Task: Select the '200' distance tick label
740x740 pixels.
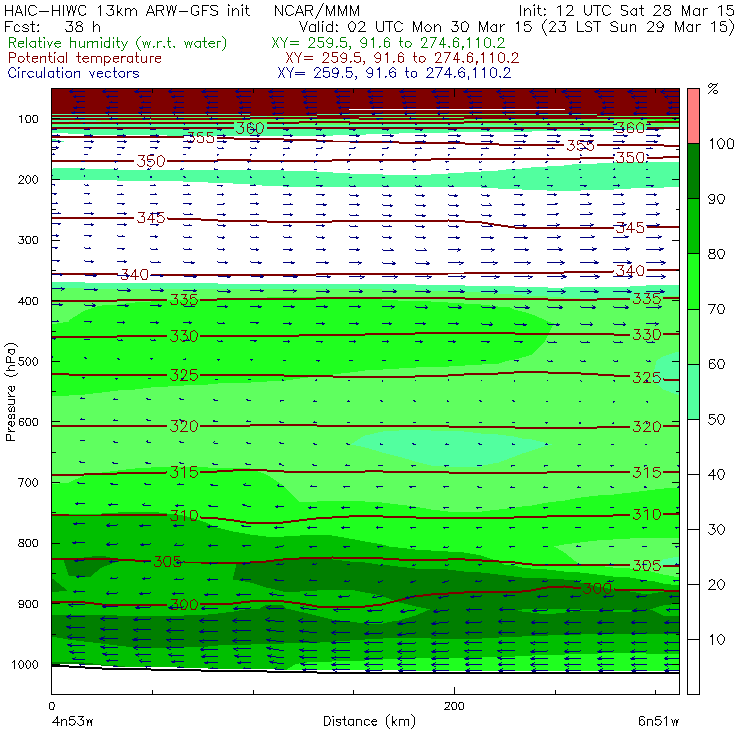Action: pos(454,706)
